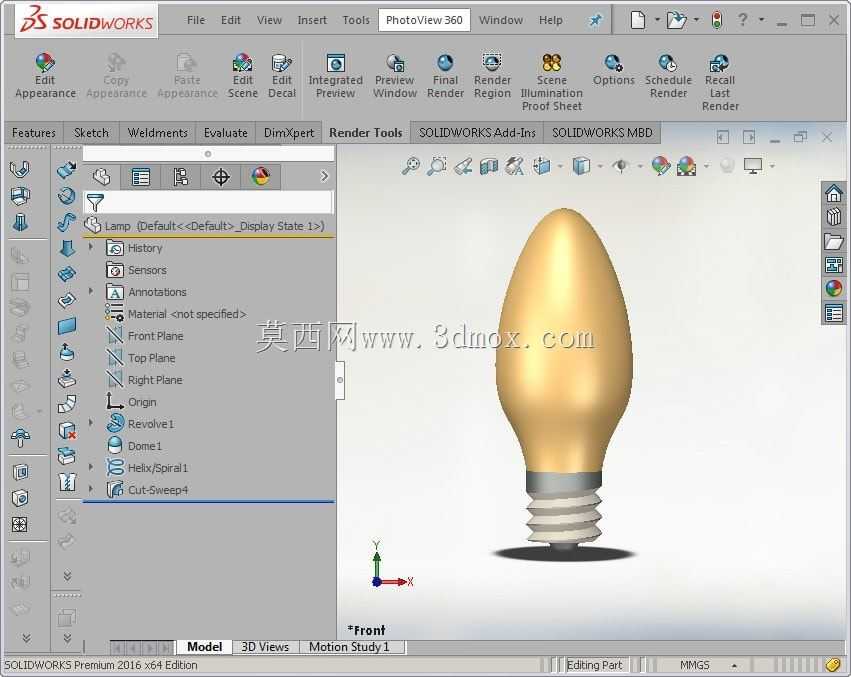Run the Final Render
The height and width of the screenshot is (677, 851).
[x=445, y=76]
